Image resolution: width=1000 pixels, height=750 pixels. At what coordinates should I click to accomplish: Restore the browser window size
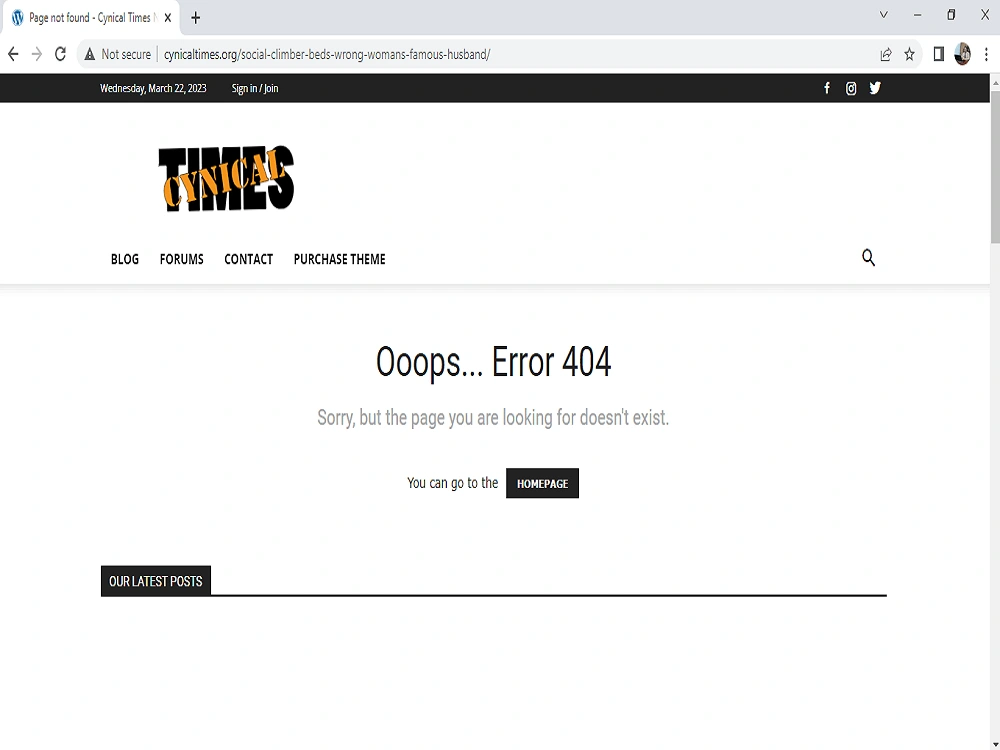point(951,15)
